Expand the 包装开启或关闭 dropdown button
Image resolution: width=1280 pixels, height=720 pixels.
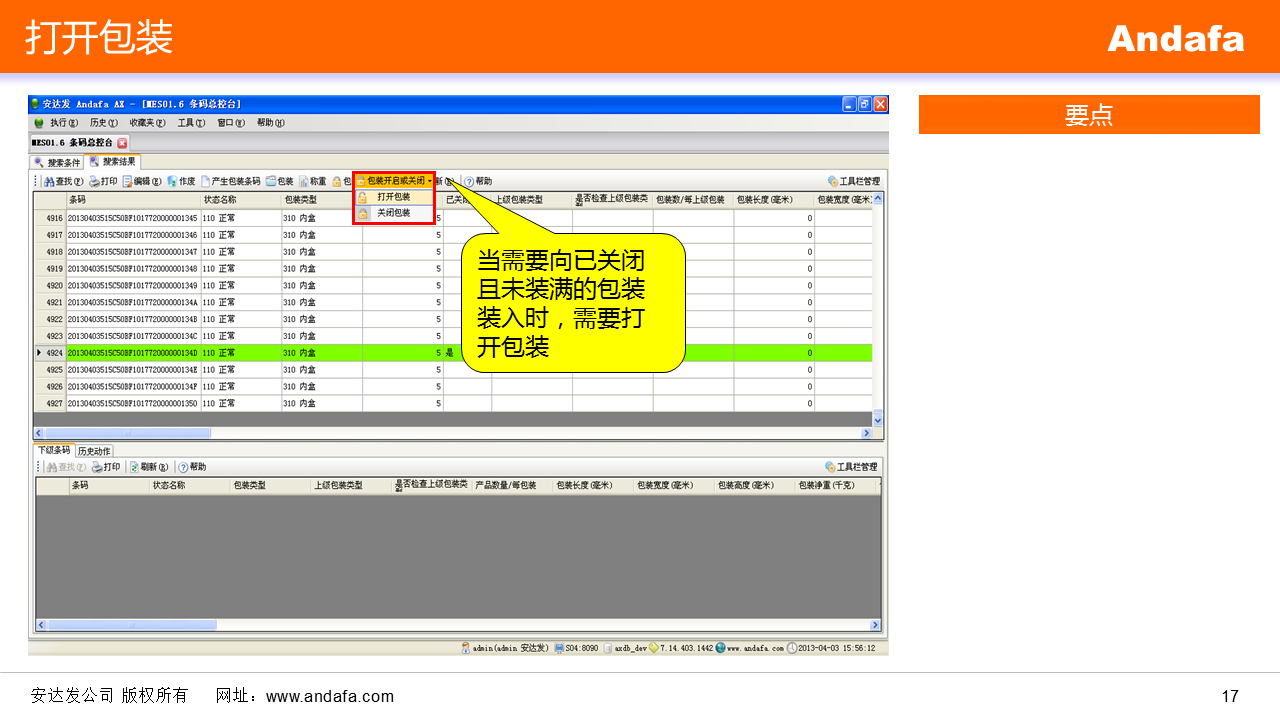click(x=396, y=181)
